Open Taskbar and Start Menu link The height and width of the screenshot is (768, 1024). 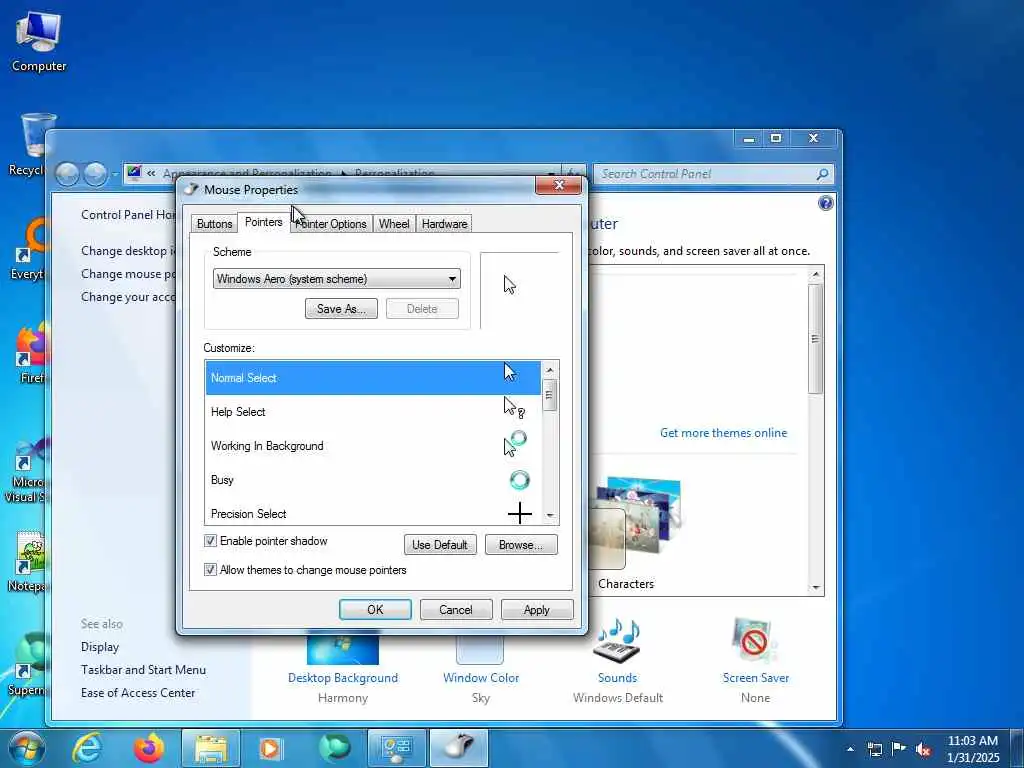pyautogui.click(x=143, y=669)
